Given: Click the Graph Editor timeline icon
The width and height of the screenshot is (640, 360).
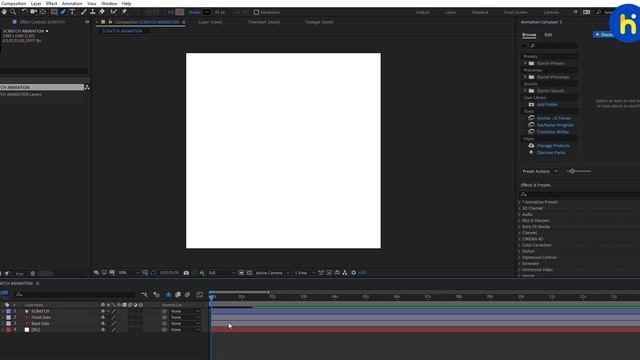Looking at the screenshot, I should coord(200,294).
